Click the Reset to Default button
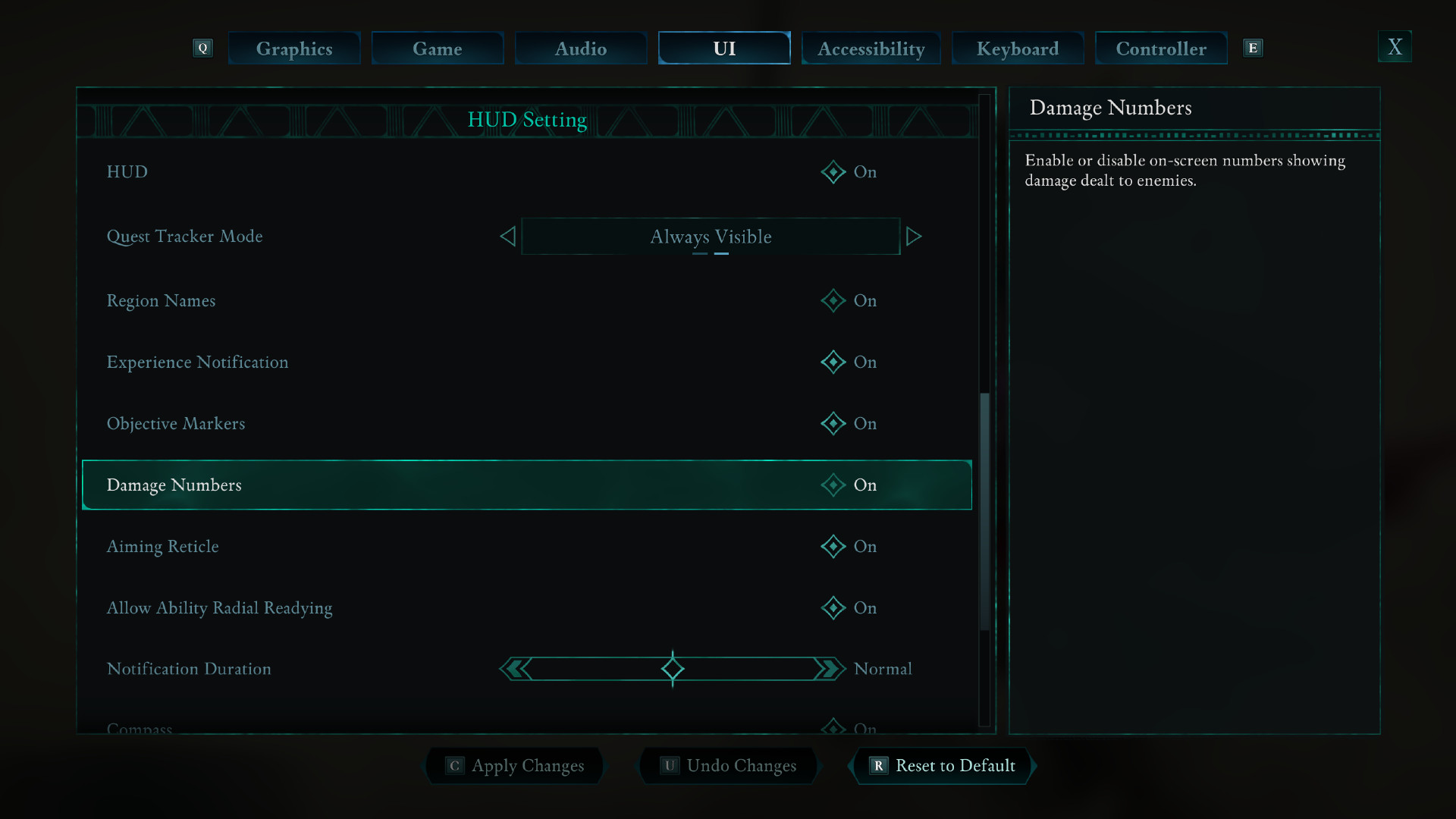Viewport: 1456px width, 819px height. point(943,765)
